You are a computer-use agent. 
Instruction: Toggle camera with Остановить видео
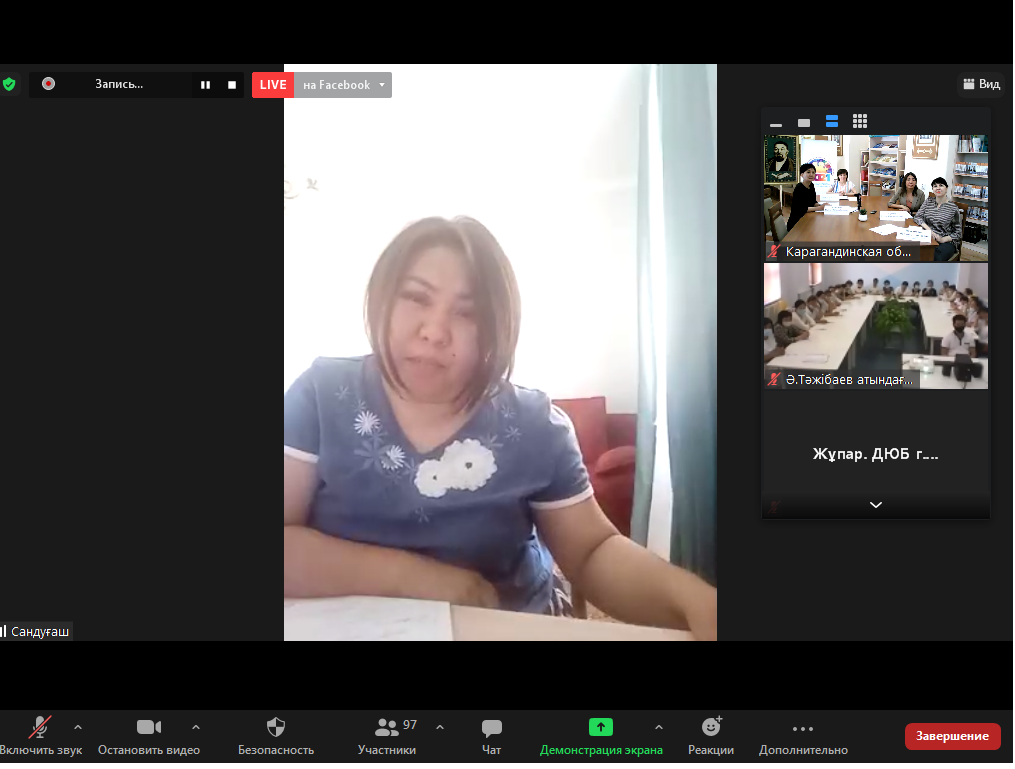(149, 736)
